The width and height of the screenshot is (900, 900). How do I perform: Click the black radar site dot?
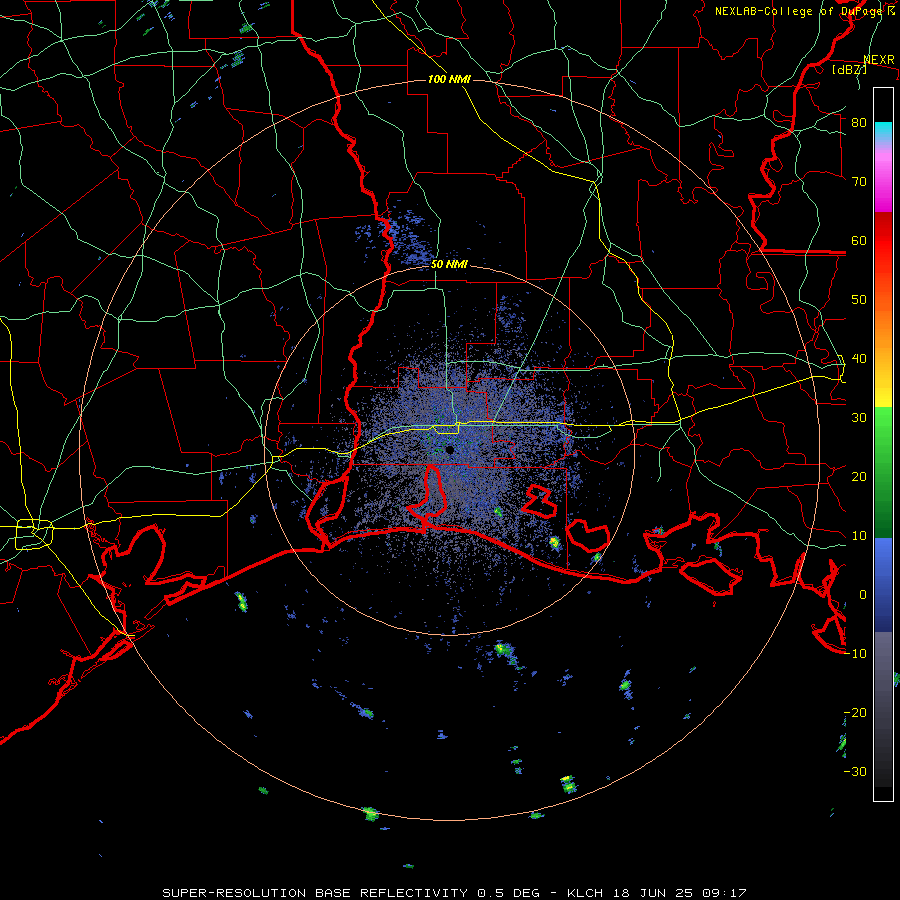pos(450,450)
